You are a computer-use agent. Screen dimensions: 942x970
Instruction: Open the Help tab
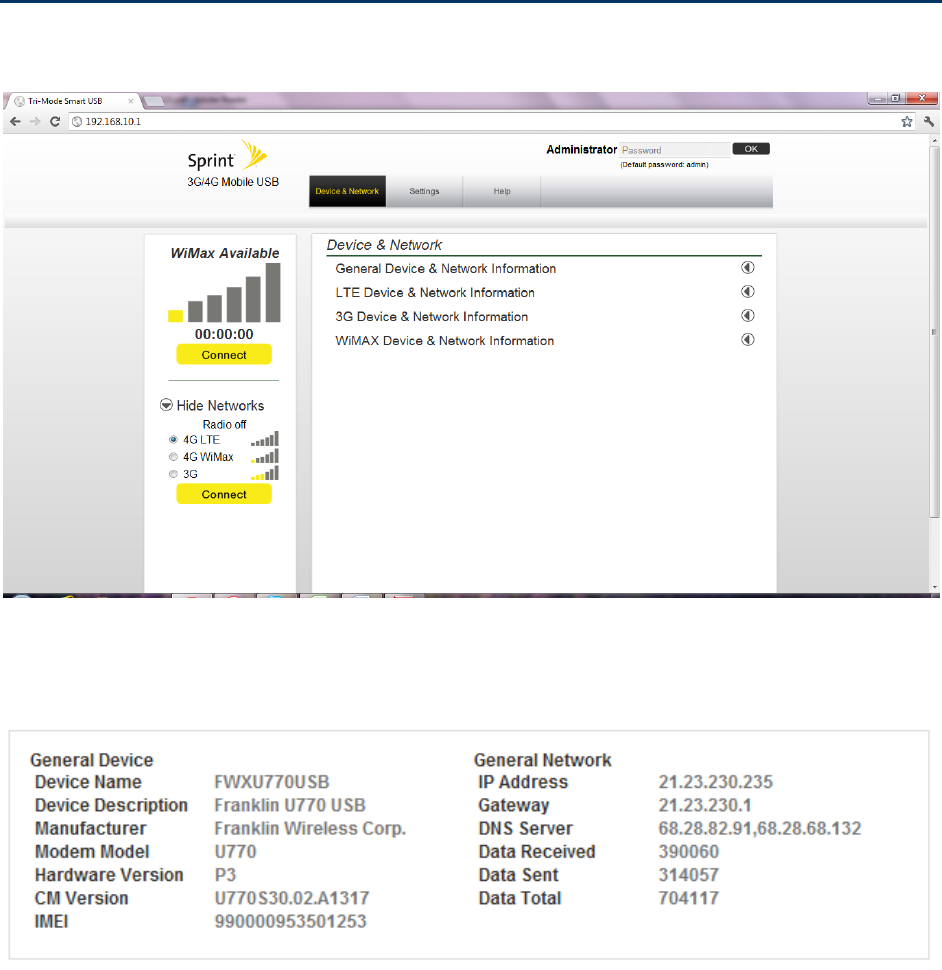[502, 191]
